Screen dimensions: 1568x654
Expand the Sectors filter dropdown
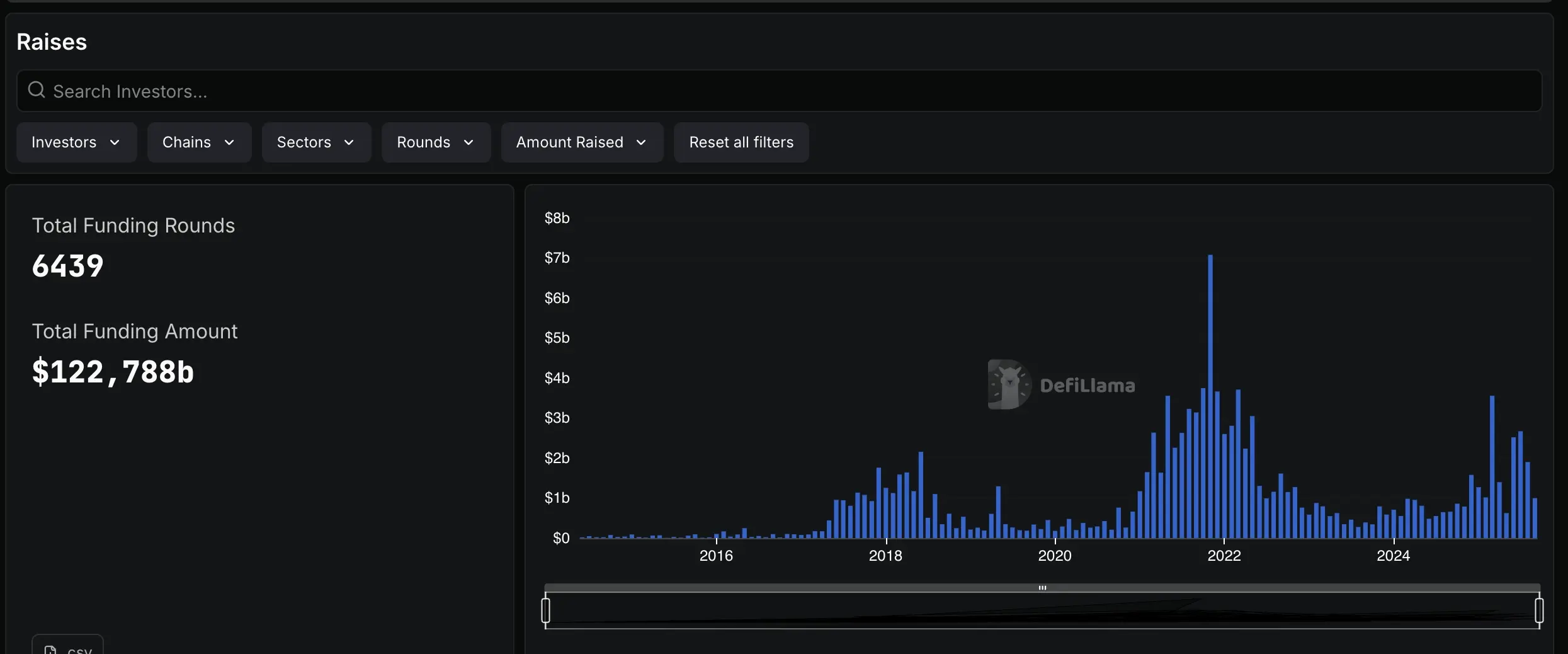[316, 142]
